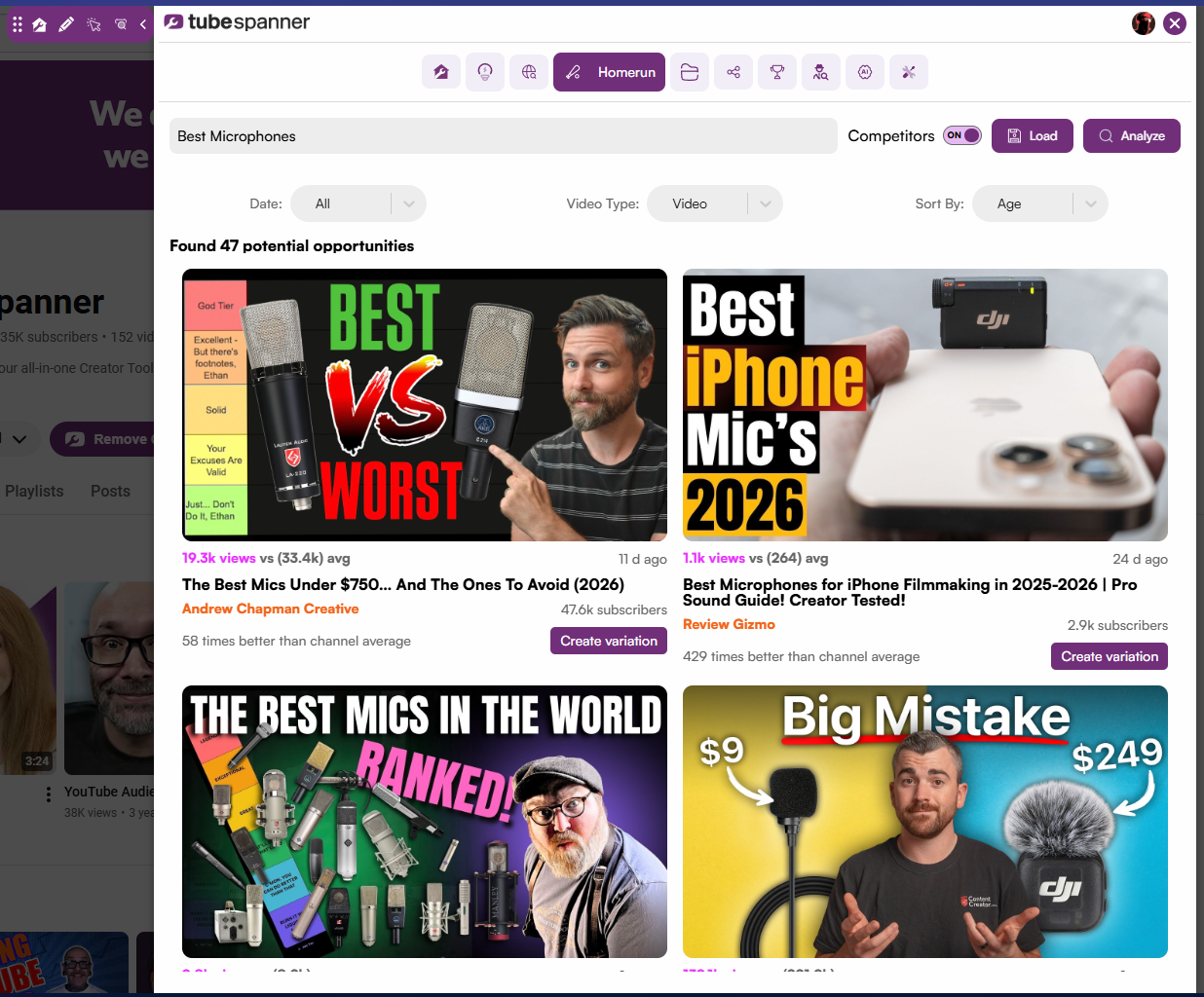
Task: Open the Big Mistake microphone thumbnail
Action: click(x=925, y=822)
